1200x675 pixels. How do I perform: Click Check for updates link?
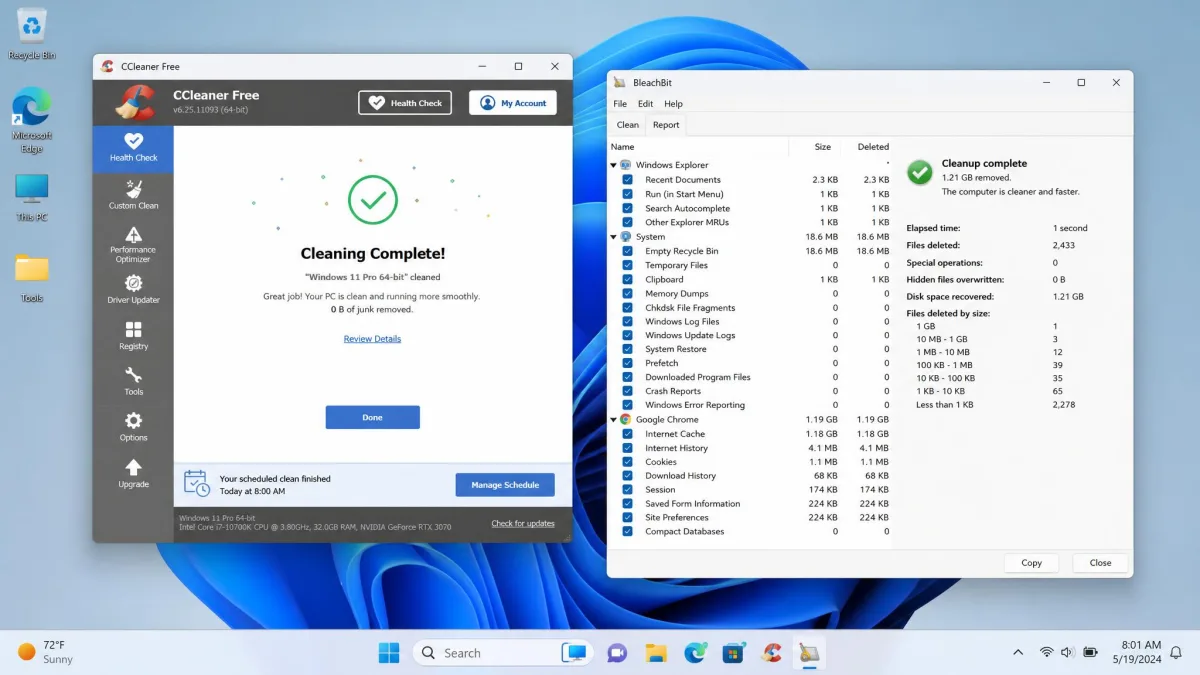[x=523, y=524]
